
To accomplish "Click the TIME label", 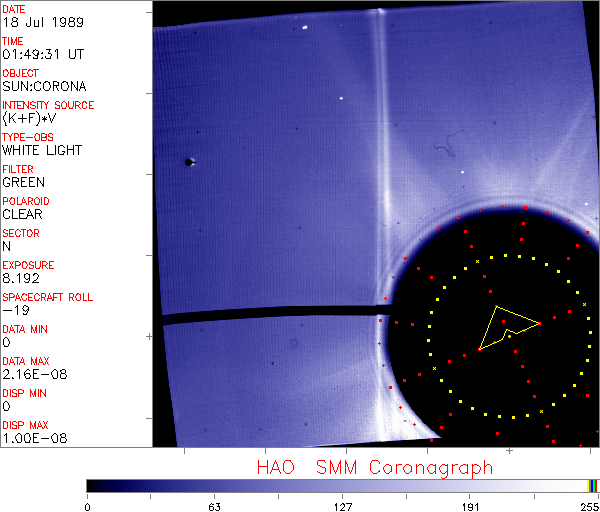I will pyautogui.click(x=13, y=41).
